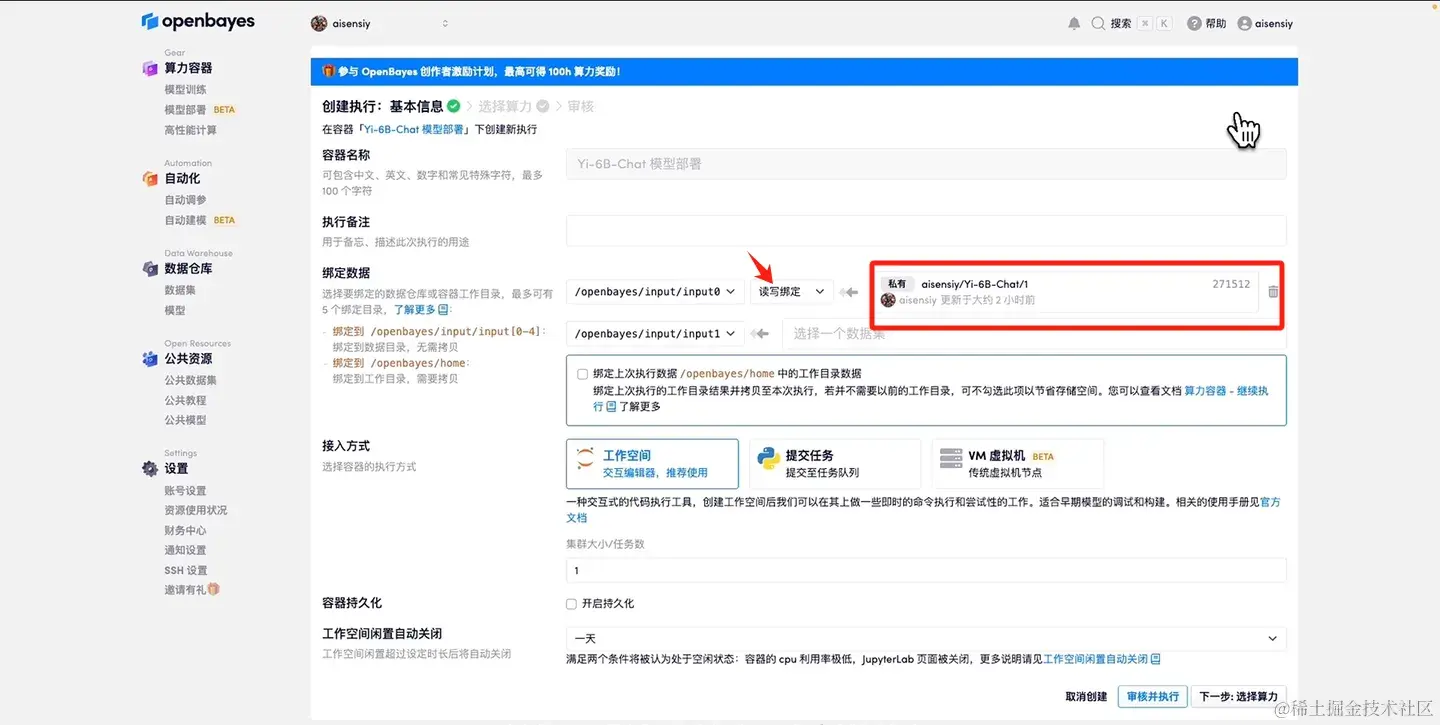Click the 选择算力 step in breadcrumb
The width and height of the screenshot is (1440, 725).
505,106
